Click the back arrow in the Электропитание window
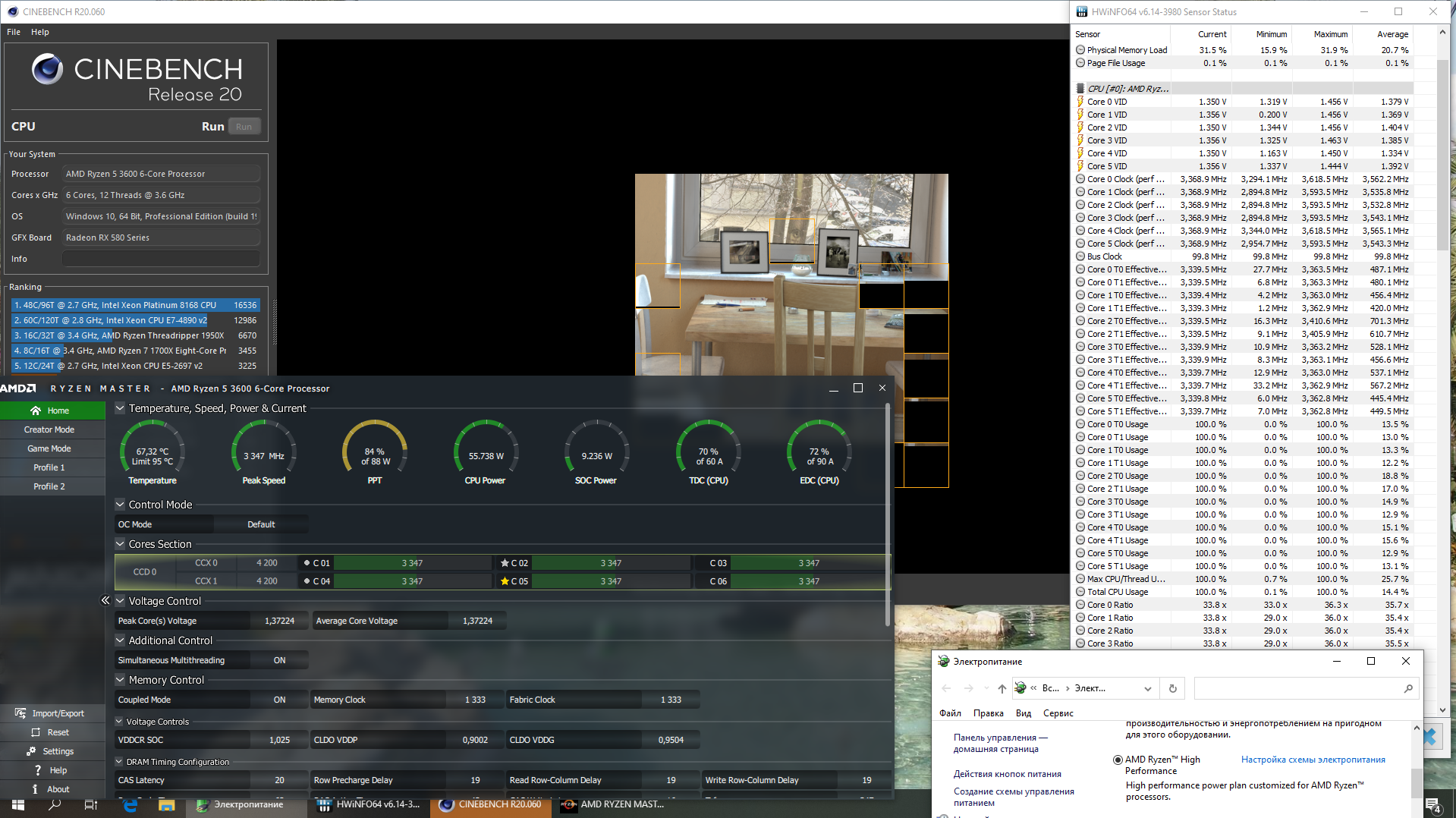Viewport: 1456px width, 818px height. pos(946,688)
